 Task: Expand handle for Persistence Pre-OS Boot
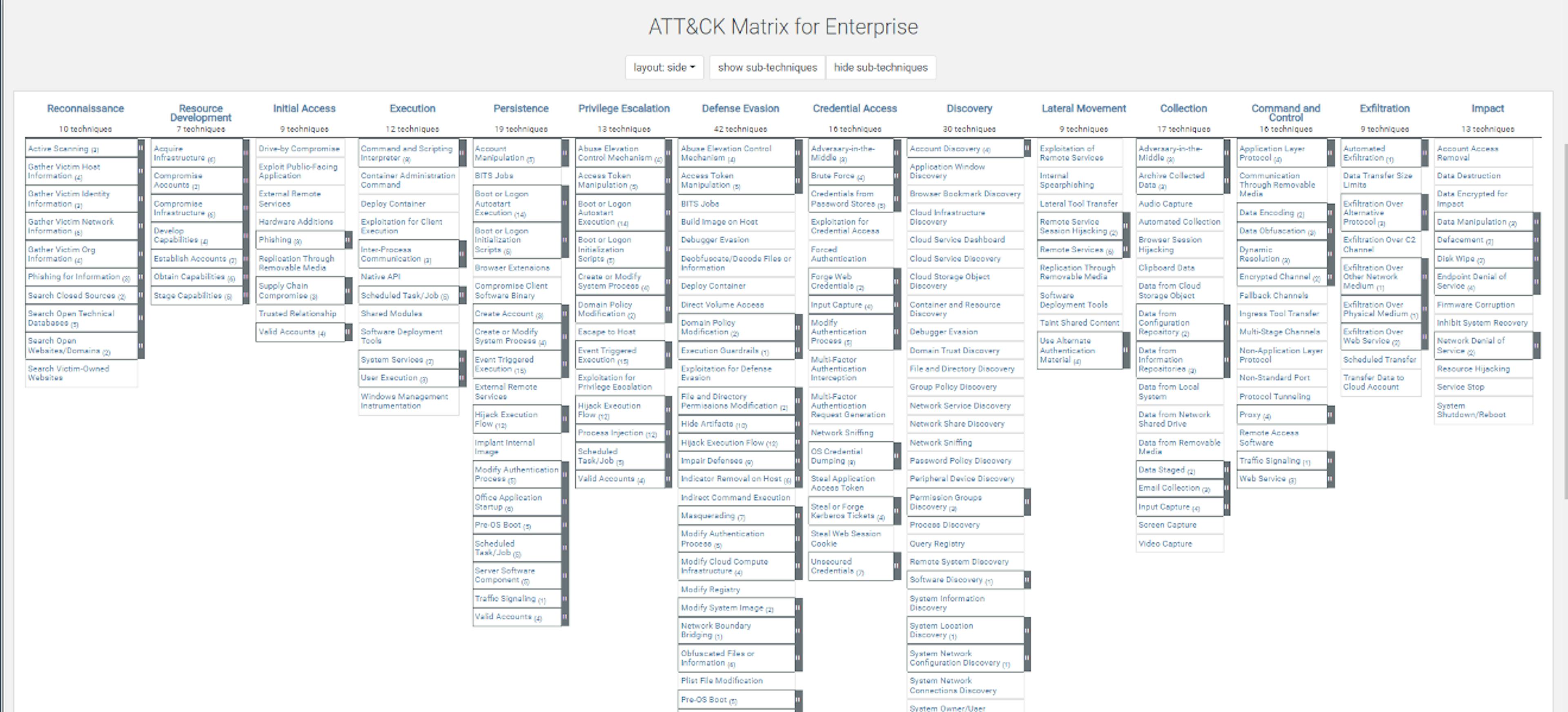[565, 525]
